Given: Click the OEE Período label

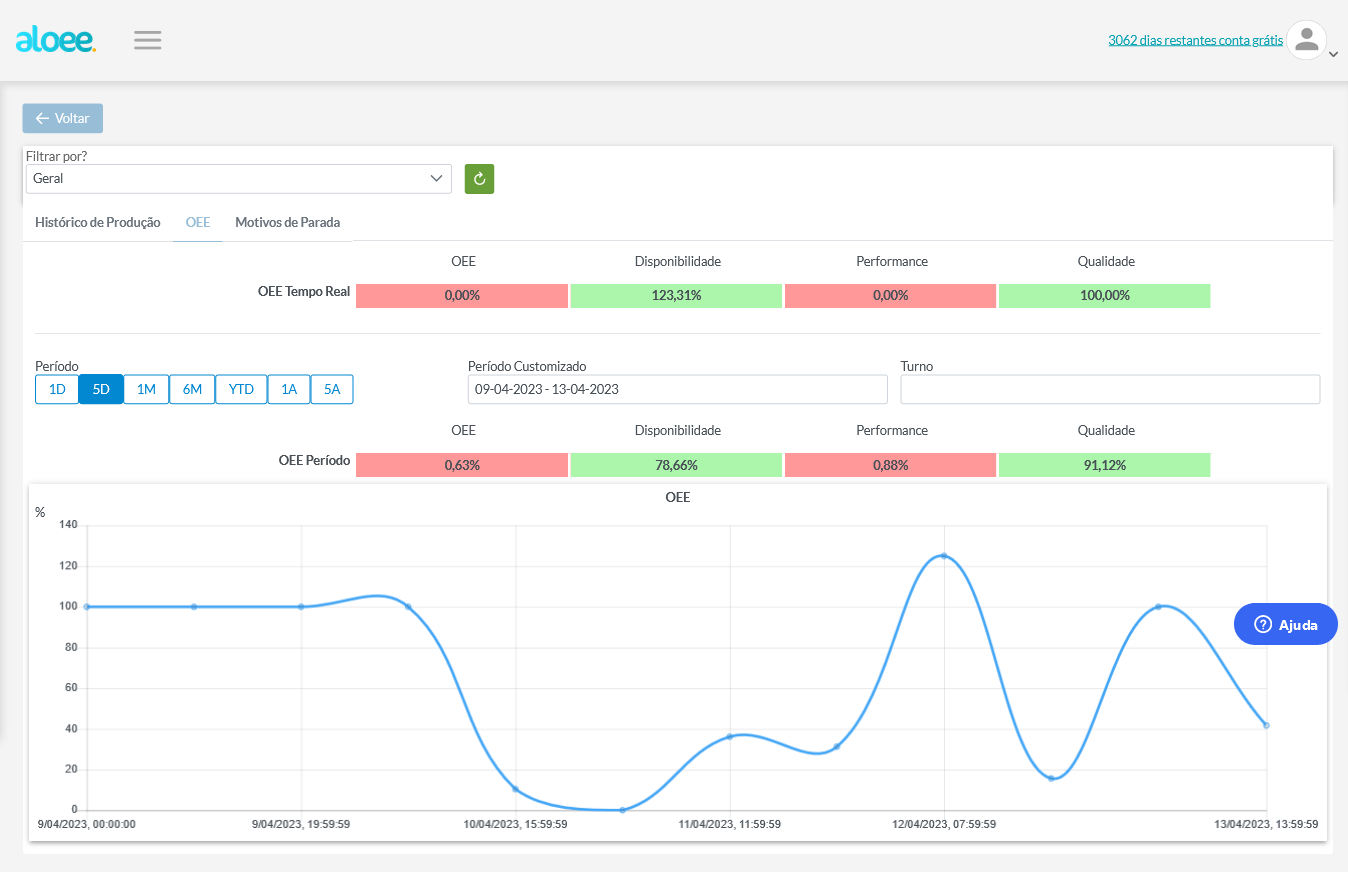Looking at the screenshot, I should (314, 461).
